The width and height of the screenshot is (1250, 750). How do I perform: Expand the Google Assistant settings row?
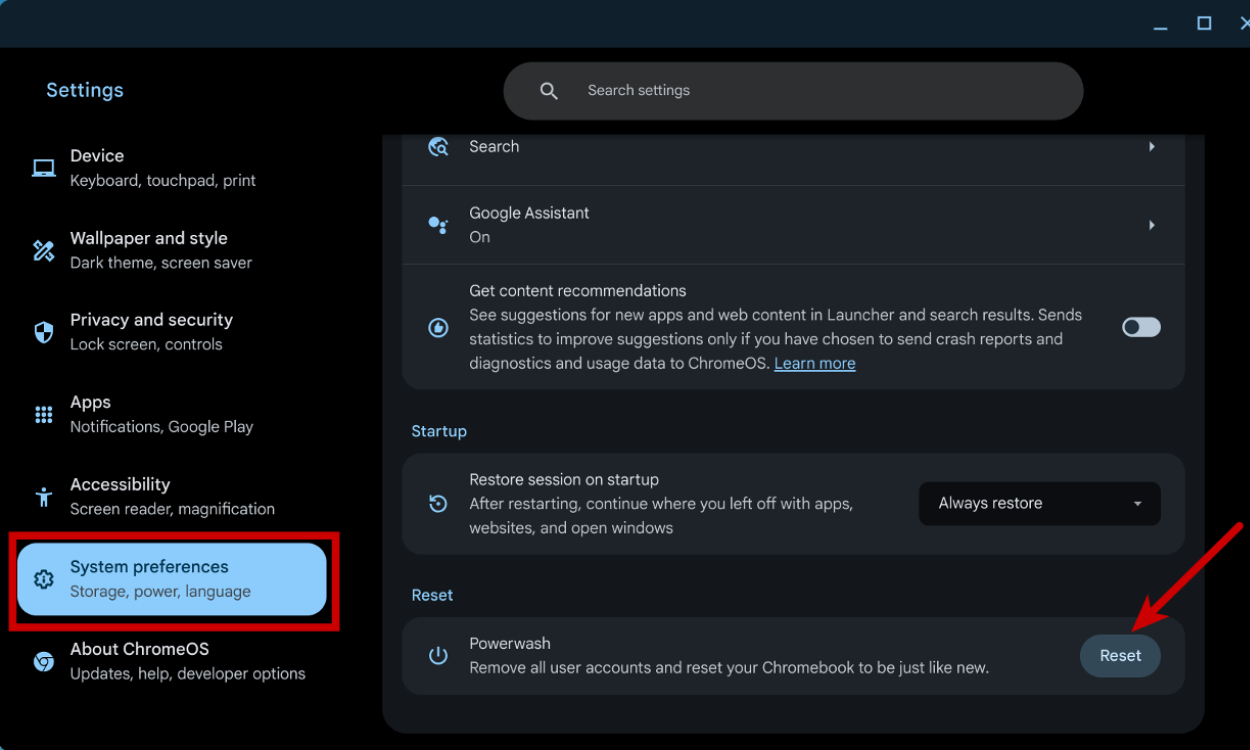pos(1151,224)
